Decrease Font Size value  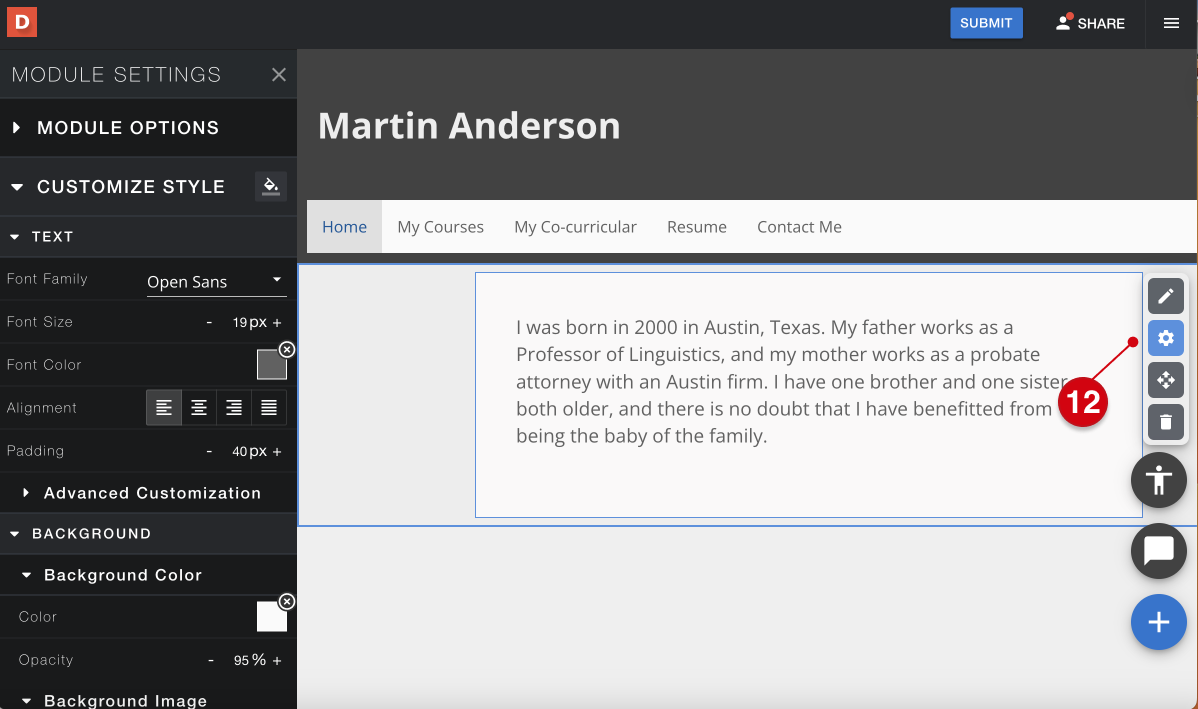coord(209,322)
